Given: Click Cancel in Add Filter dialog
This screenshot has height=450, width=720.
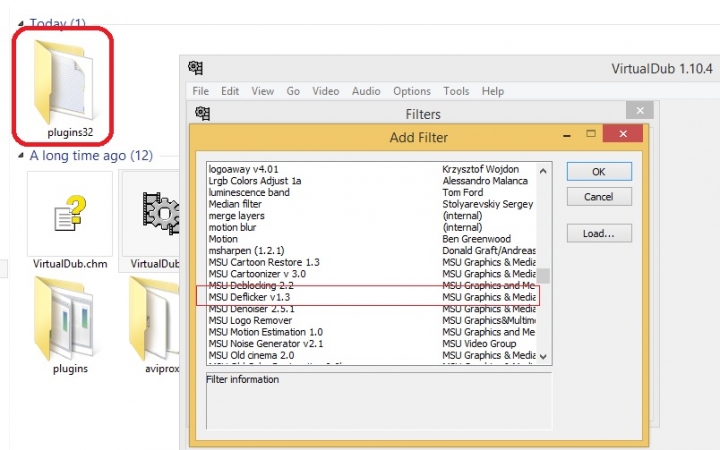Looking at the screenshot, I should (x=599, y=197).
